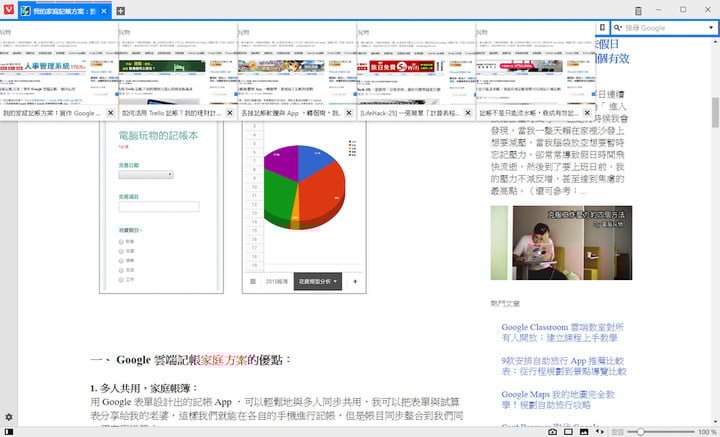
Task: Open page actions code brackets icon
Action: [600, 431]
